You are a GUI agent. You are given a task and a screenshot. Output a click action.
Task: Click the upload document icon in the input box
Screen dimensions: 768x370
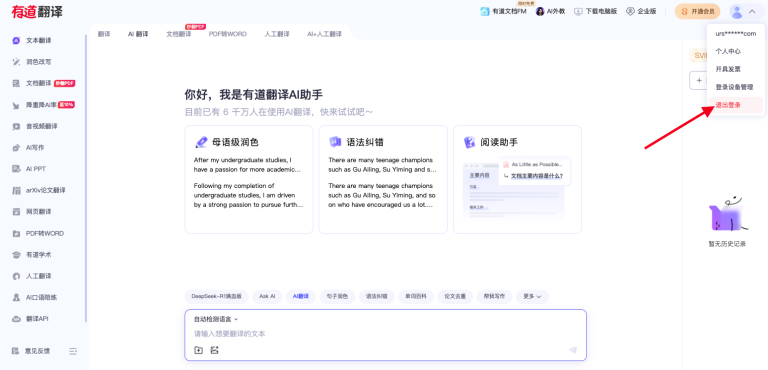pyautogui.click(x=198, y=350)
